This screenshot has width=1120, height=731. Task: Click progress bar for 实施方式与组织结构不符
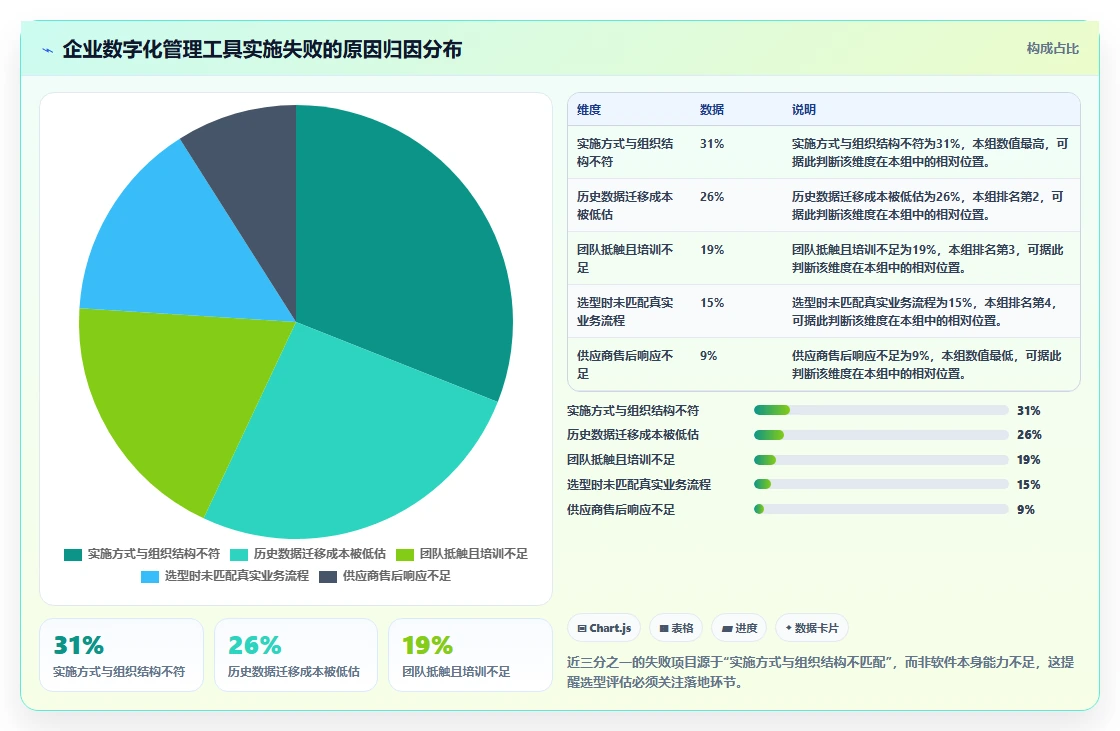pyautogui.click(x=881, y=410)
